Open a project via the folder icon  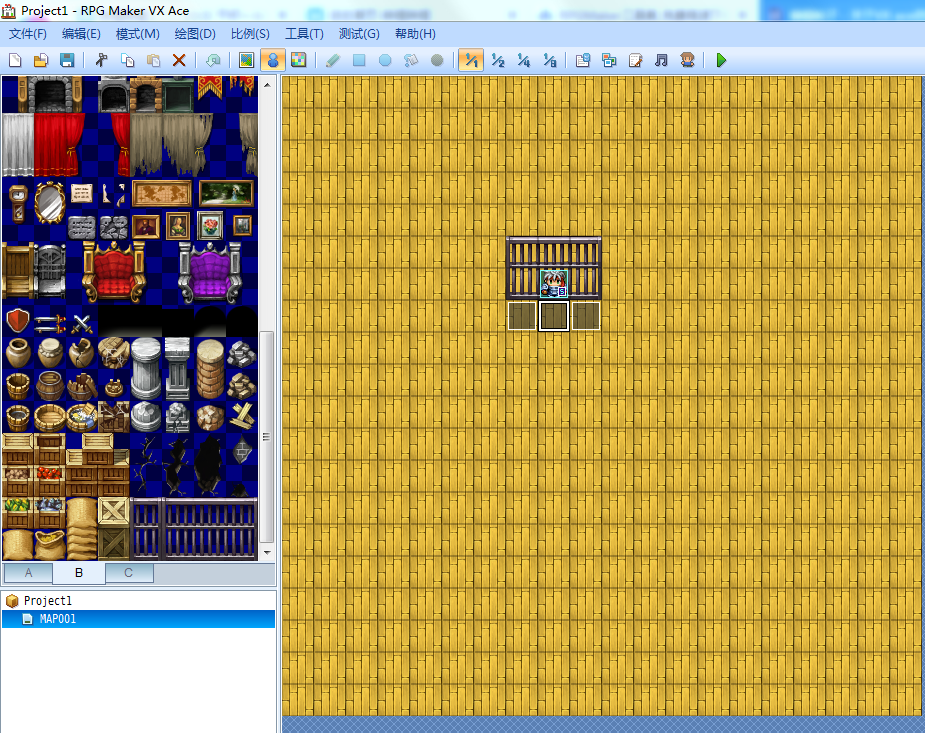tap(41, 60)
